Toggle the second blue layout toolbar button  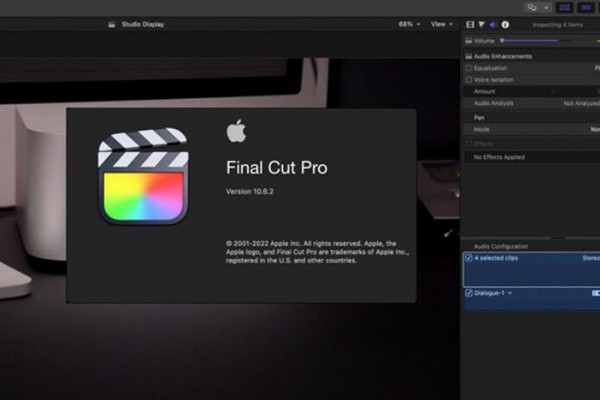point(585,7)
